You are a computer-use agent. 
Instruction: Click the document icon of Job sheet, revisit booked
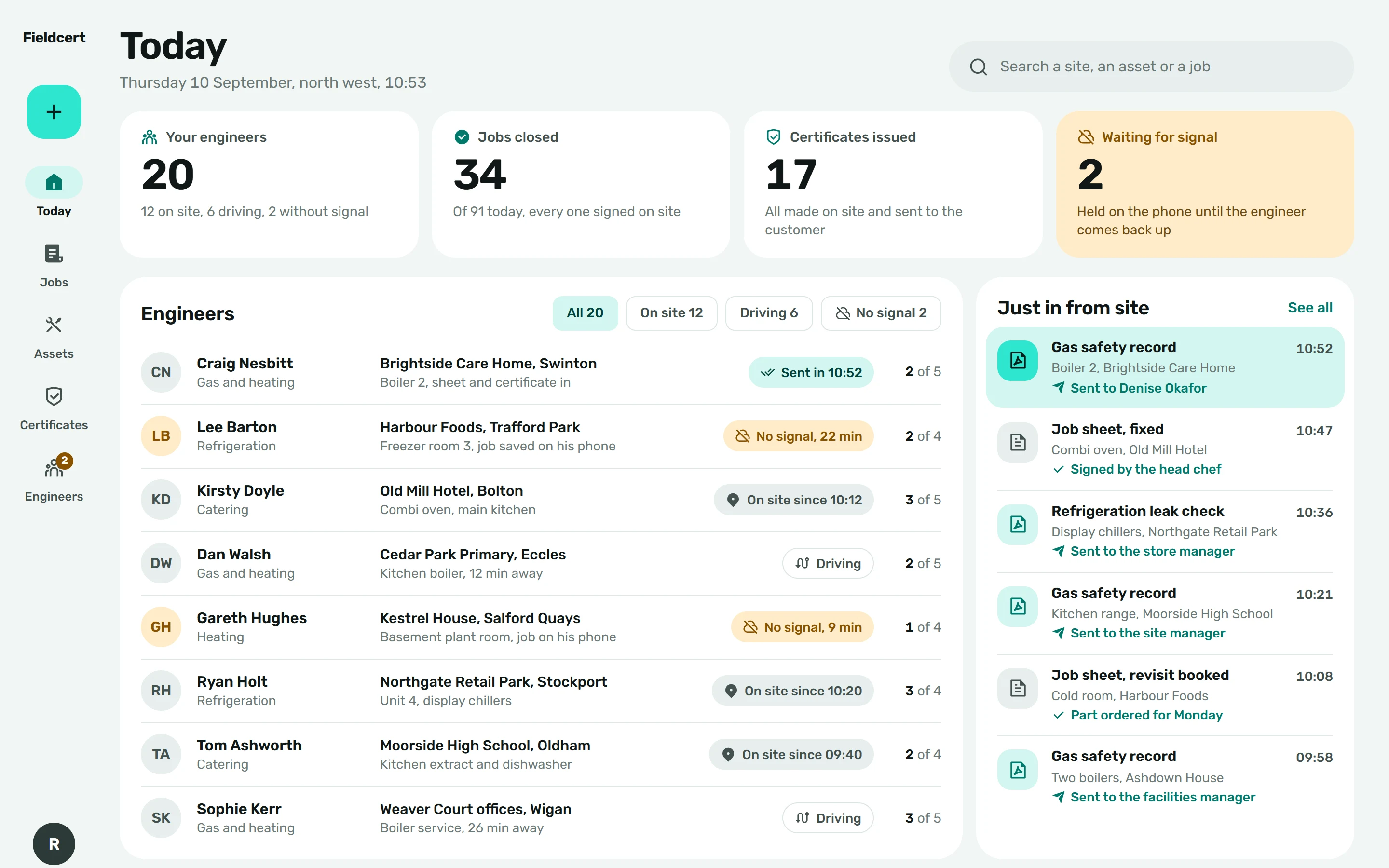1018,688
